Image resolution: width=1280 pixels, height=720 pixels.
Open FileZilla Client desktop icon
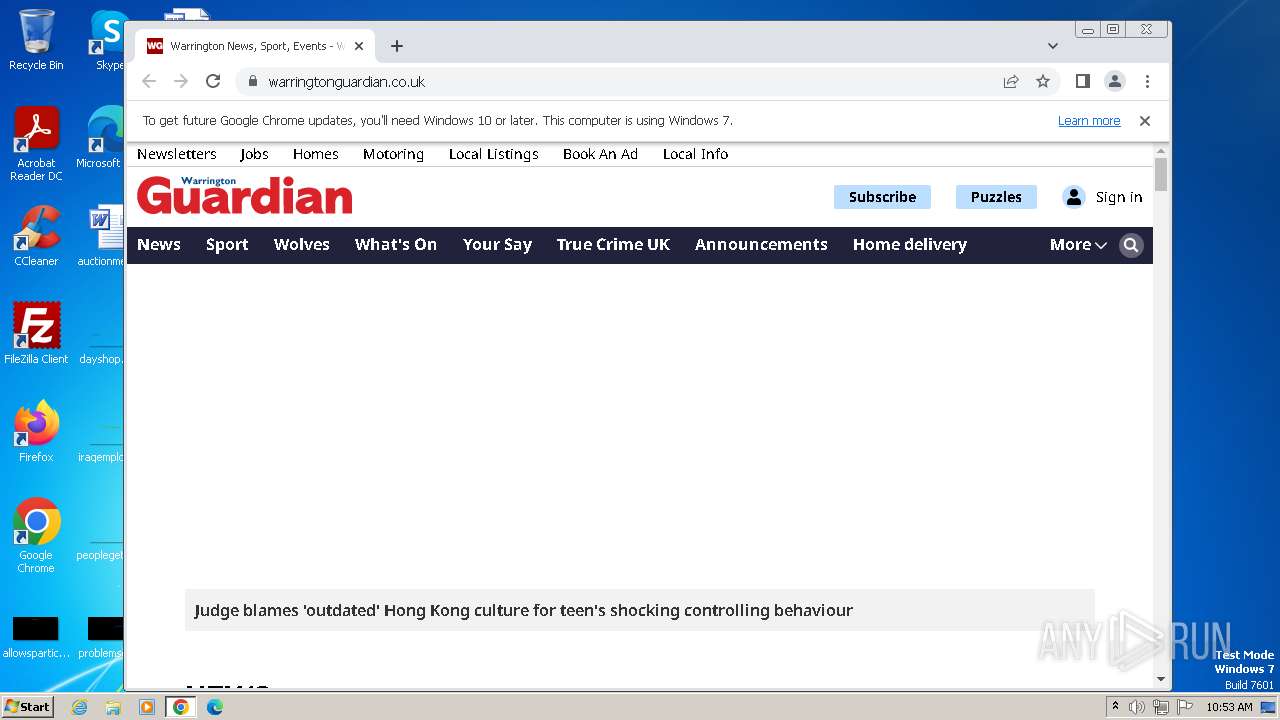pyautogui.click(x=36, y=333)
